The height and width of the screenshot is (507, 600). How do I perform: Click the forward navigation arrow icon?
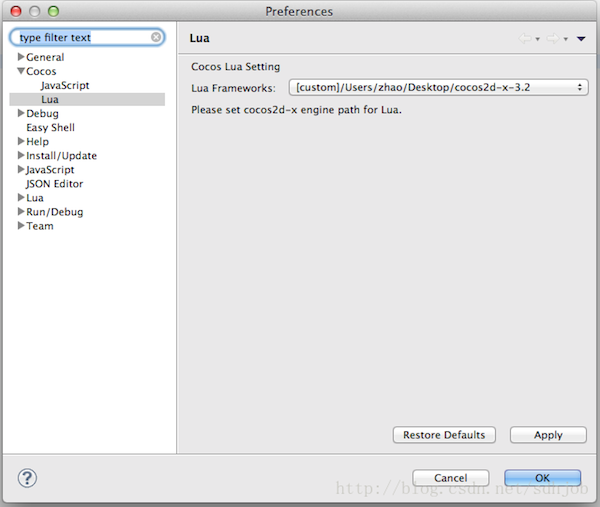point(553,38)
